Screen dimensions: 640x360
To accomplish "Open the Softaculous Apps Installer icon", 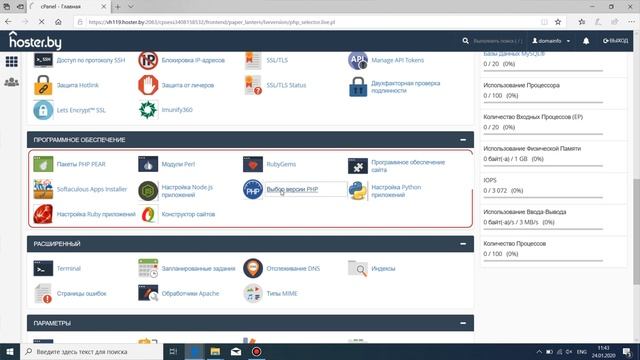I will point(43,189).
